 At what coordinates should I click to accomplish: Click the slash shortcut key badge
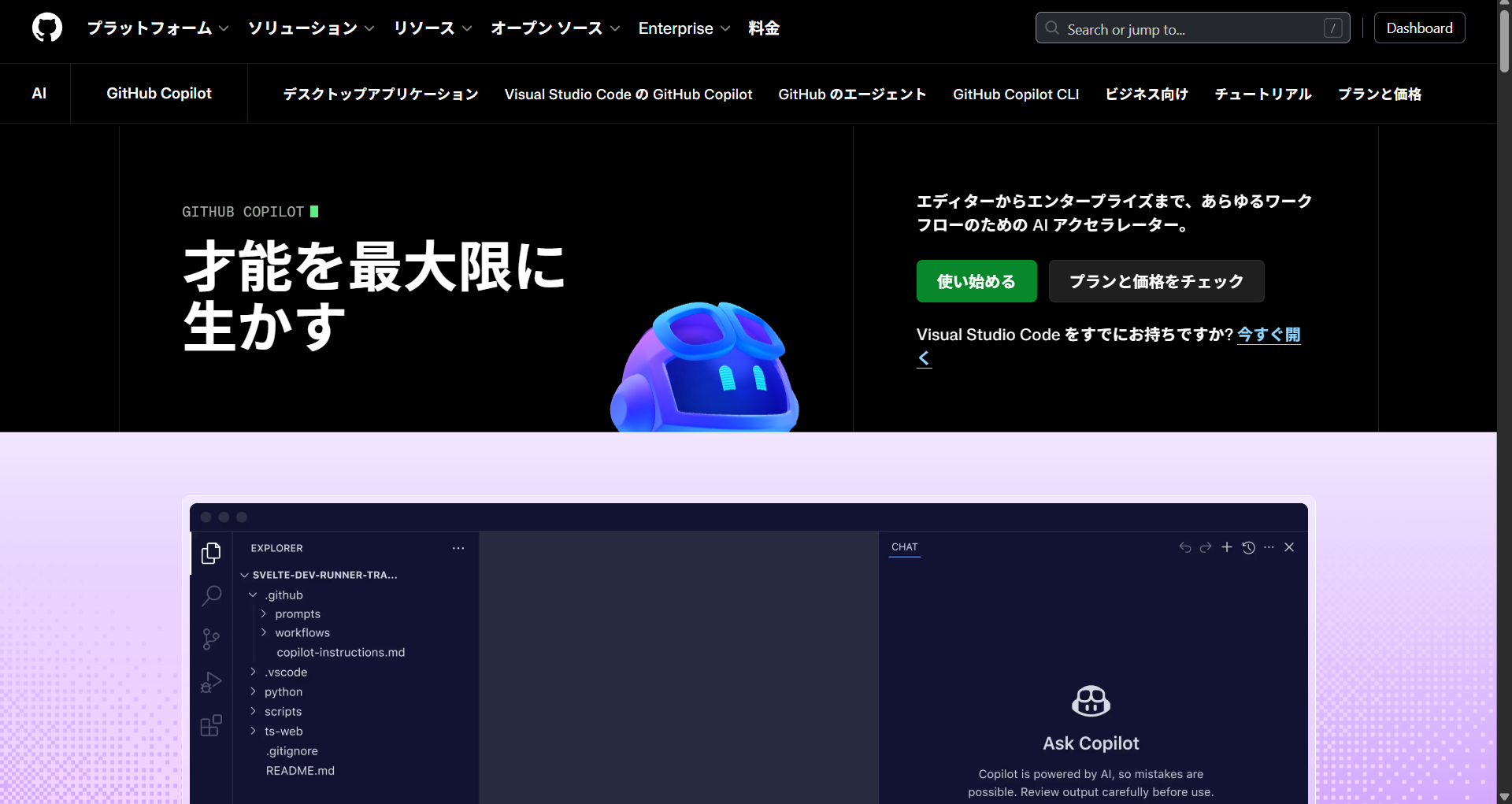click(x=1332, y=28)
